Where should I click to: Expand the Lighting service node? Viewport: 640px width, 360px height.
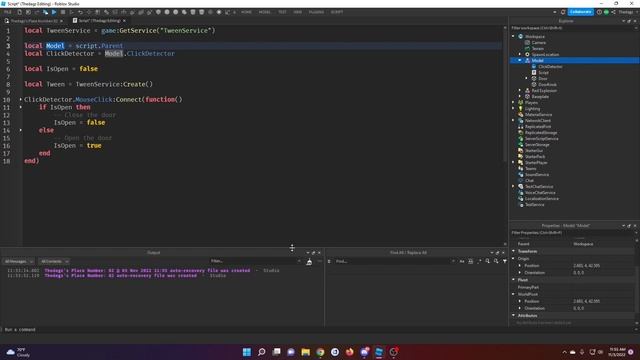pos(513,109)
